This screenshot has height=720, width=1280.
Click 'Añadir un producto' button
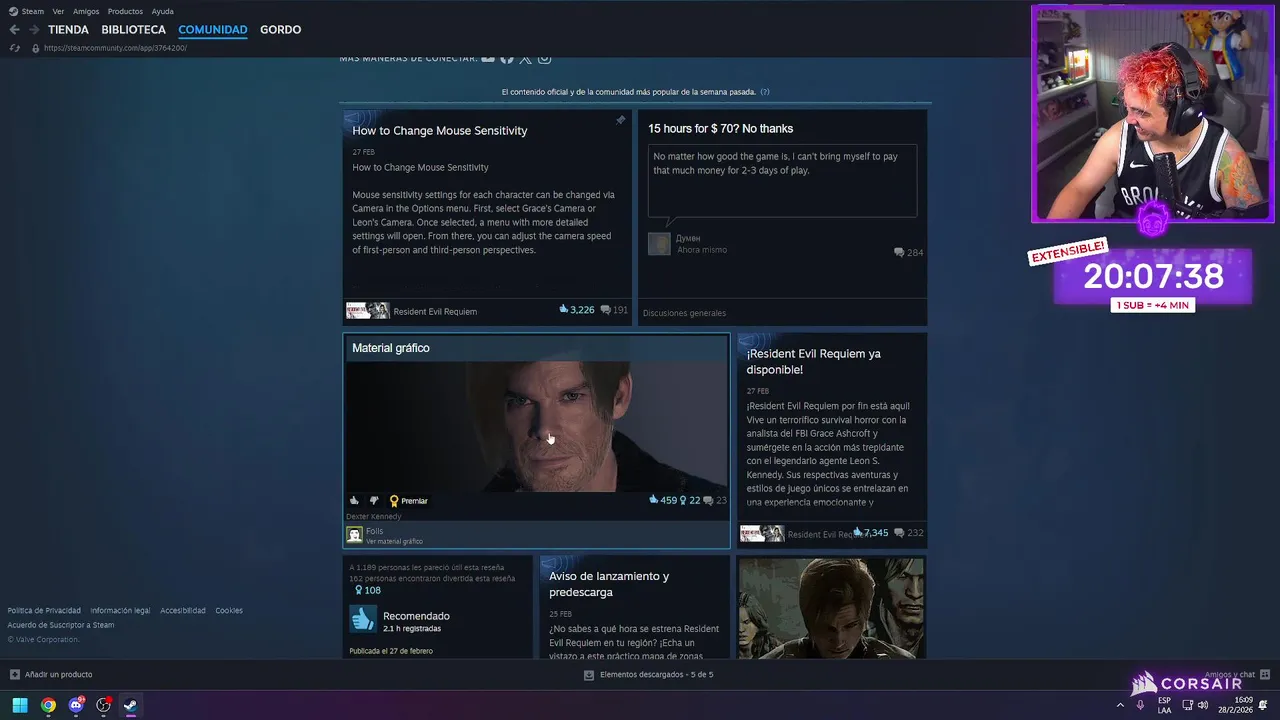pyautogui.click(x=51, y=674)
